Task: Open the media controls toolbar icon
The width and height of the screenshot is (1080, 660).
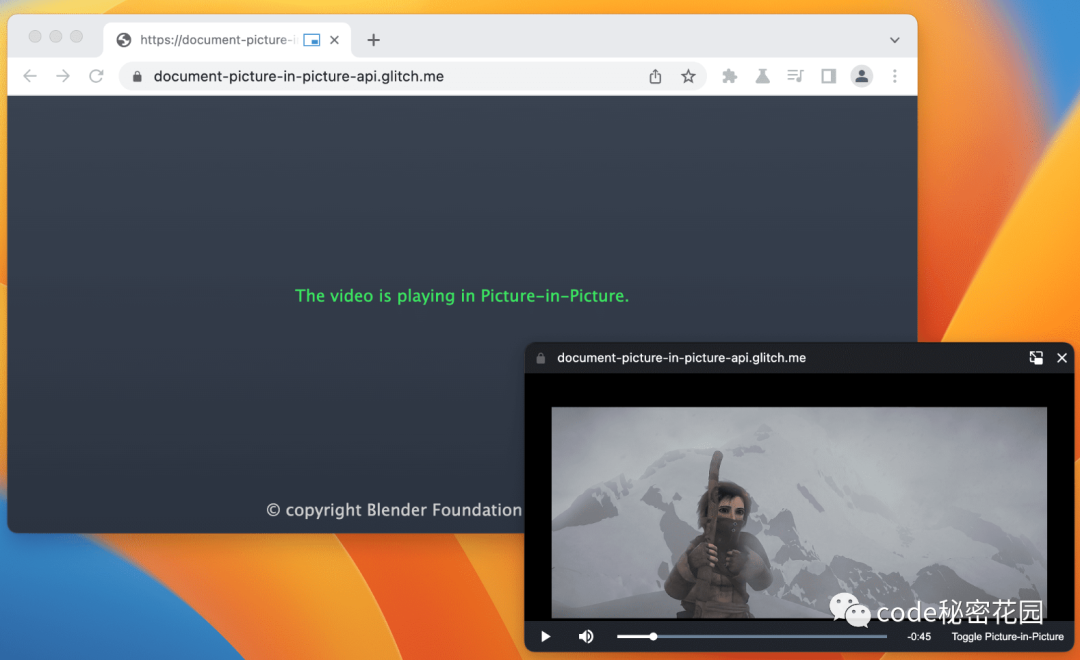Action: [x=796, y=76]
